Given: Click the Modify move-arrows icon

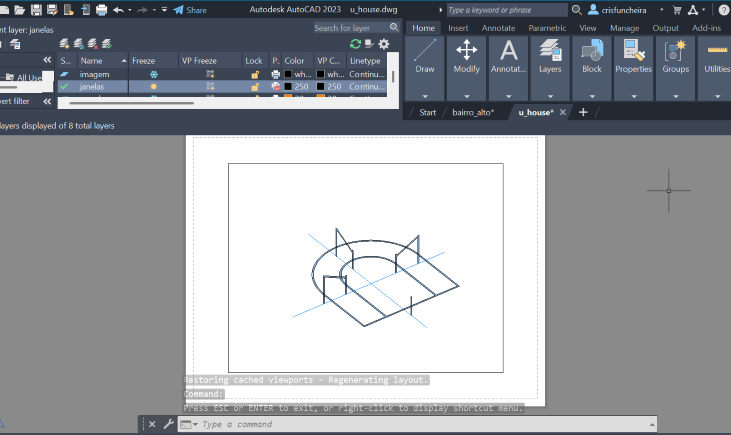Looking at the screenshot, I should (x=467, y=50).
